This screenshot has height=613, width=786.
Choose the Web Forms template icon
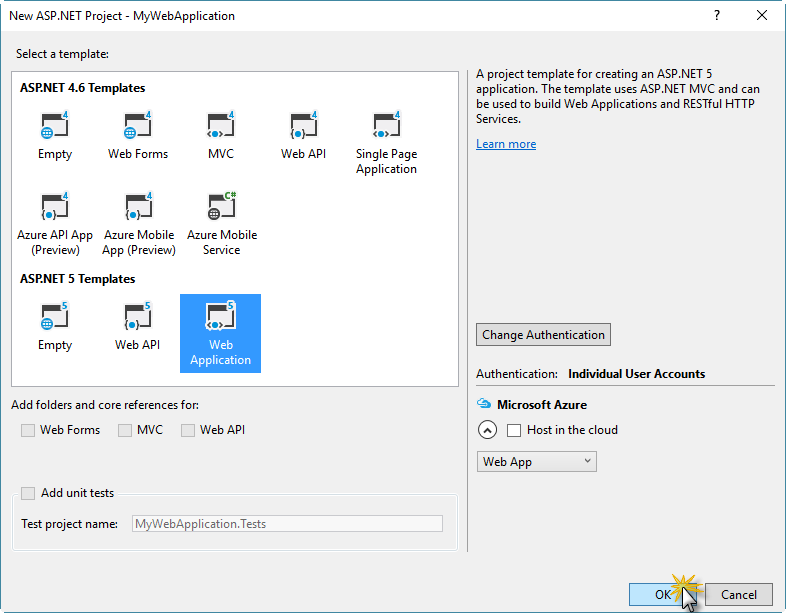point(138,135)
